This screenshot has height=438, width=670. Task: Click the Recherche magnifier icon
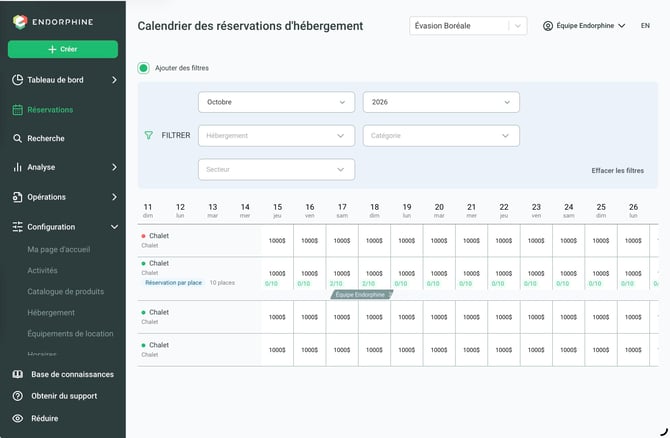[x=18, y=138]
